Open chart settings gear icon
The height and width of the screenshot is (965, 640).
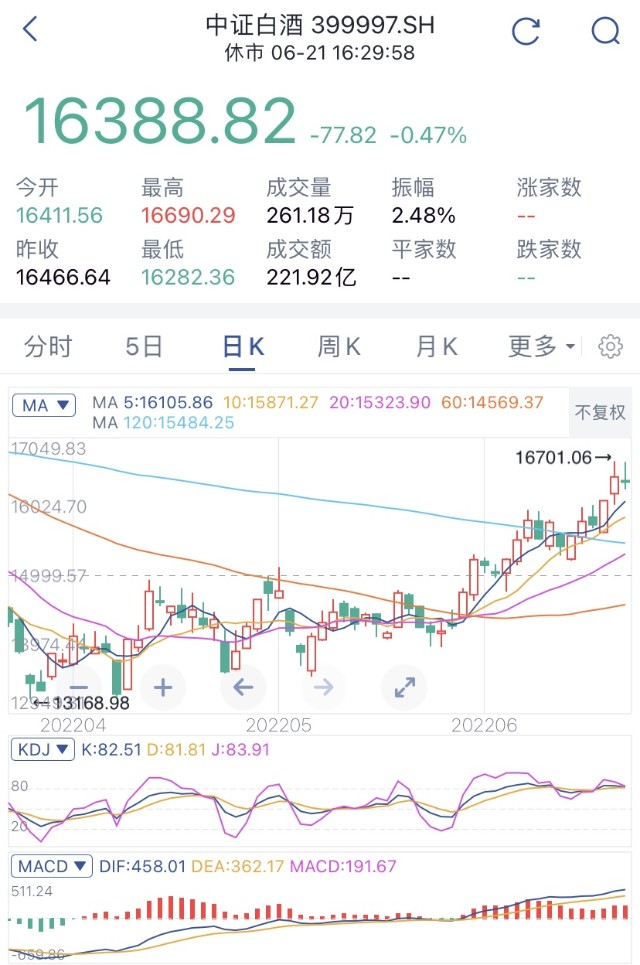[610, 347]
